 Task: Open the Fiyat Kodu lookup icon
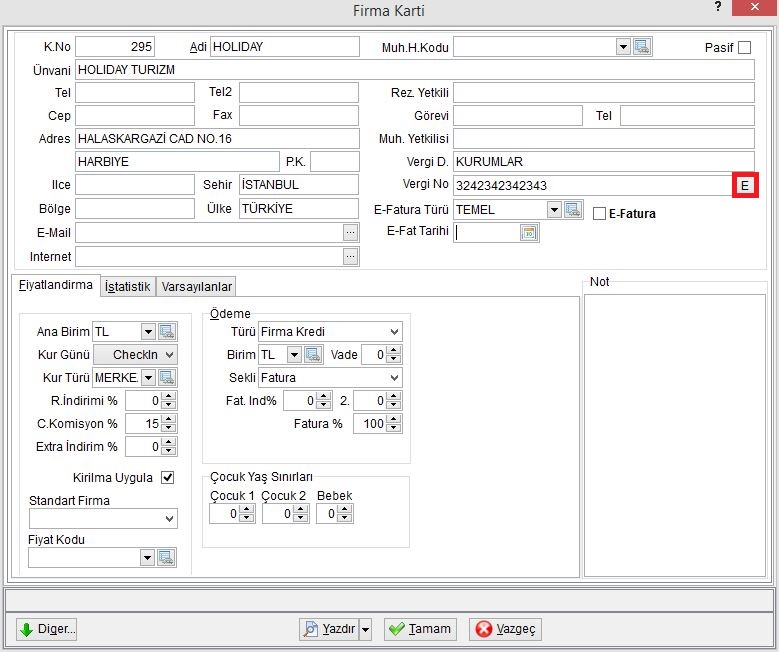tap(166, 558)
